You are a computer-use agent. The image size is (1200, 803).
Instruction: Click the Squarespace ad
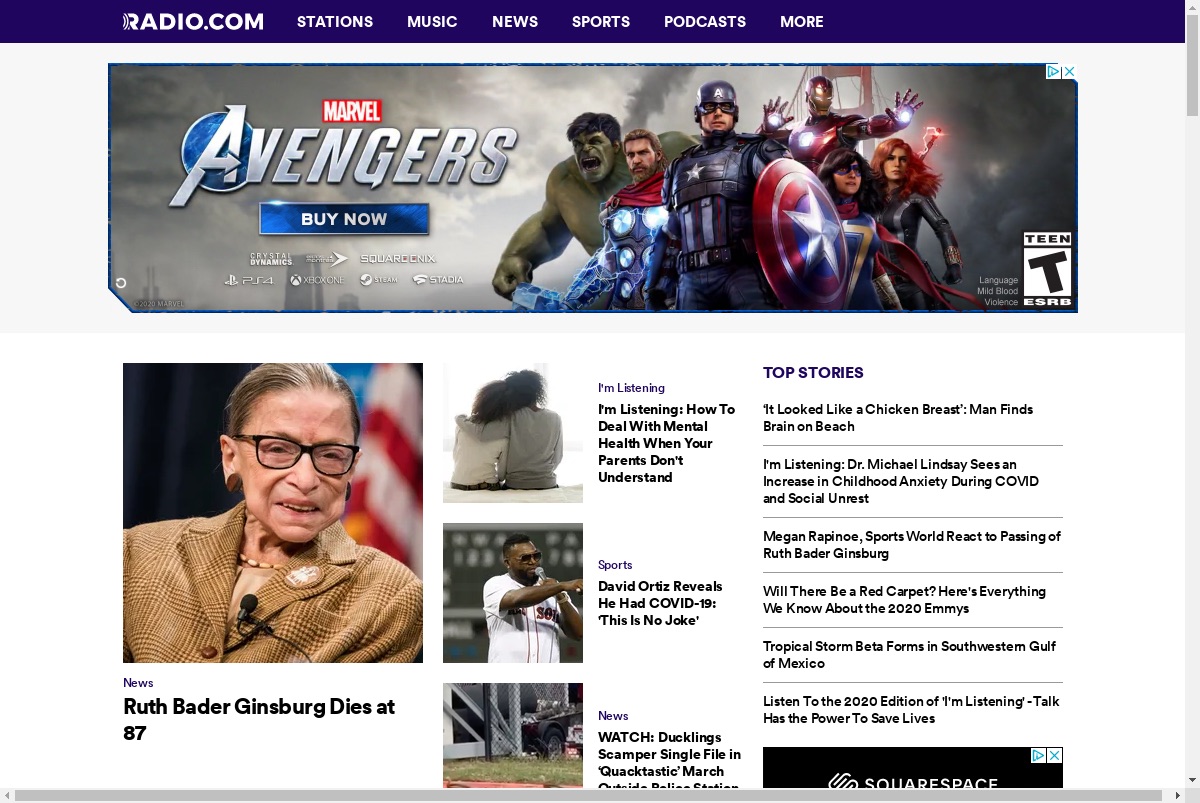913,768
